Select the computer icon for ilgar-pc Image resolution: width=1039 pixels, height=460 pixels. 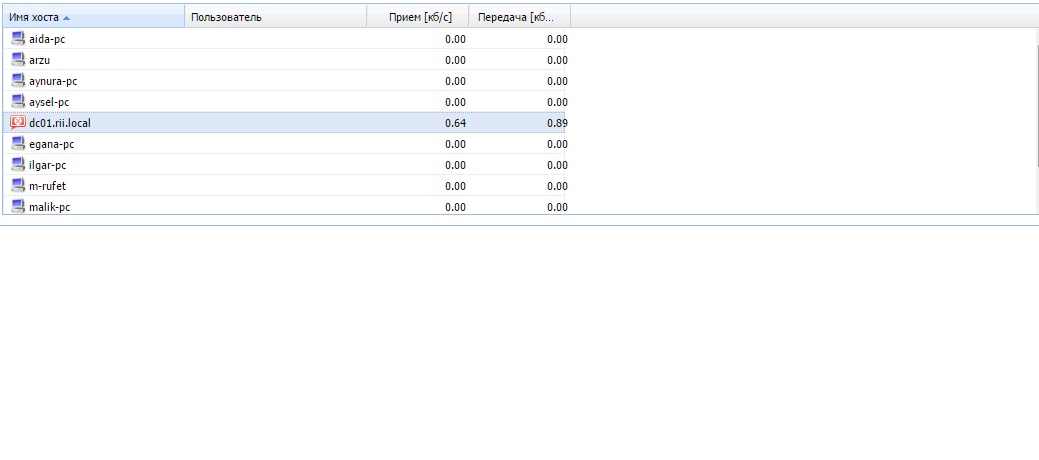(19, 164)
